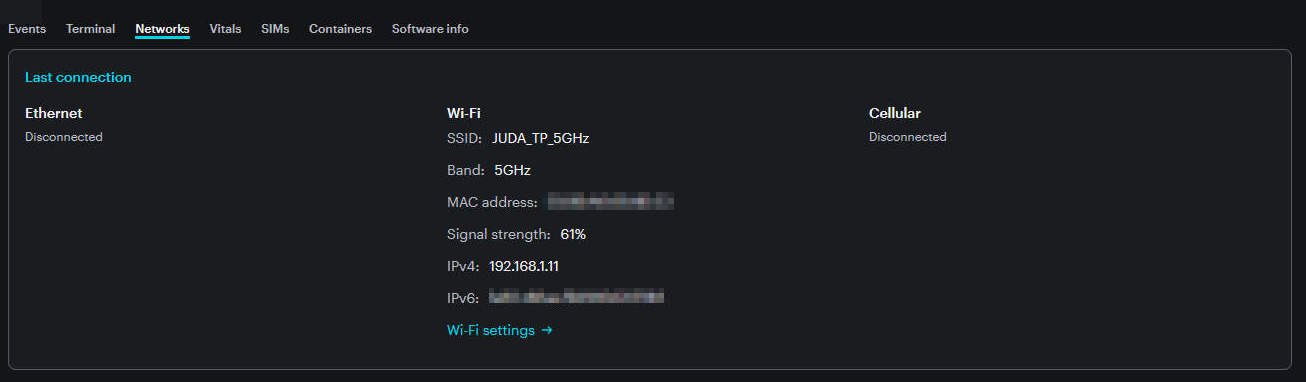
Task: Click the arrow icon beside Wi-Fi settings
Action: click(547, 330)
